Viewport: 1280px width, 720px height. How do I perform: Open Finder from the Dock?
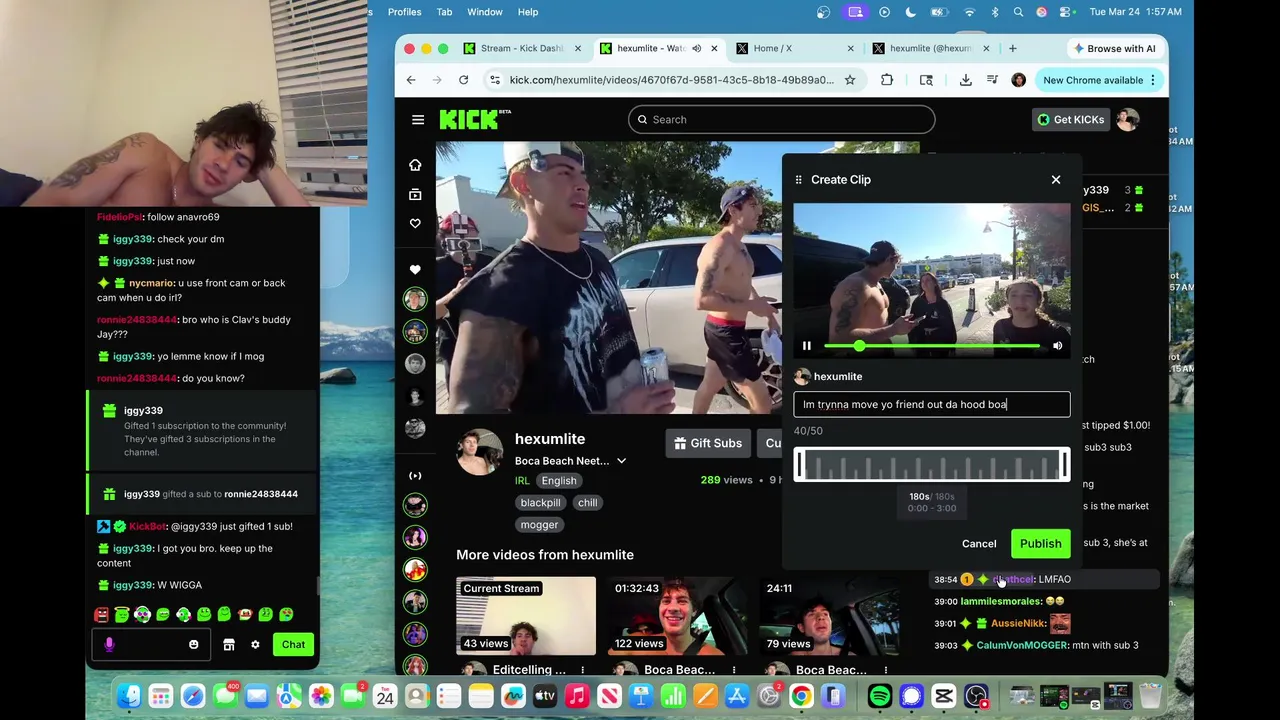[x=129, y=695]
